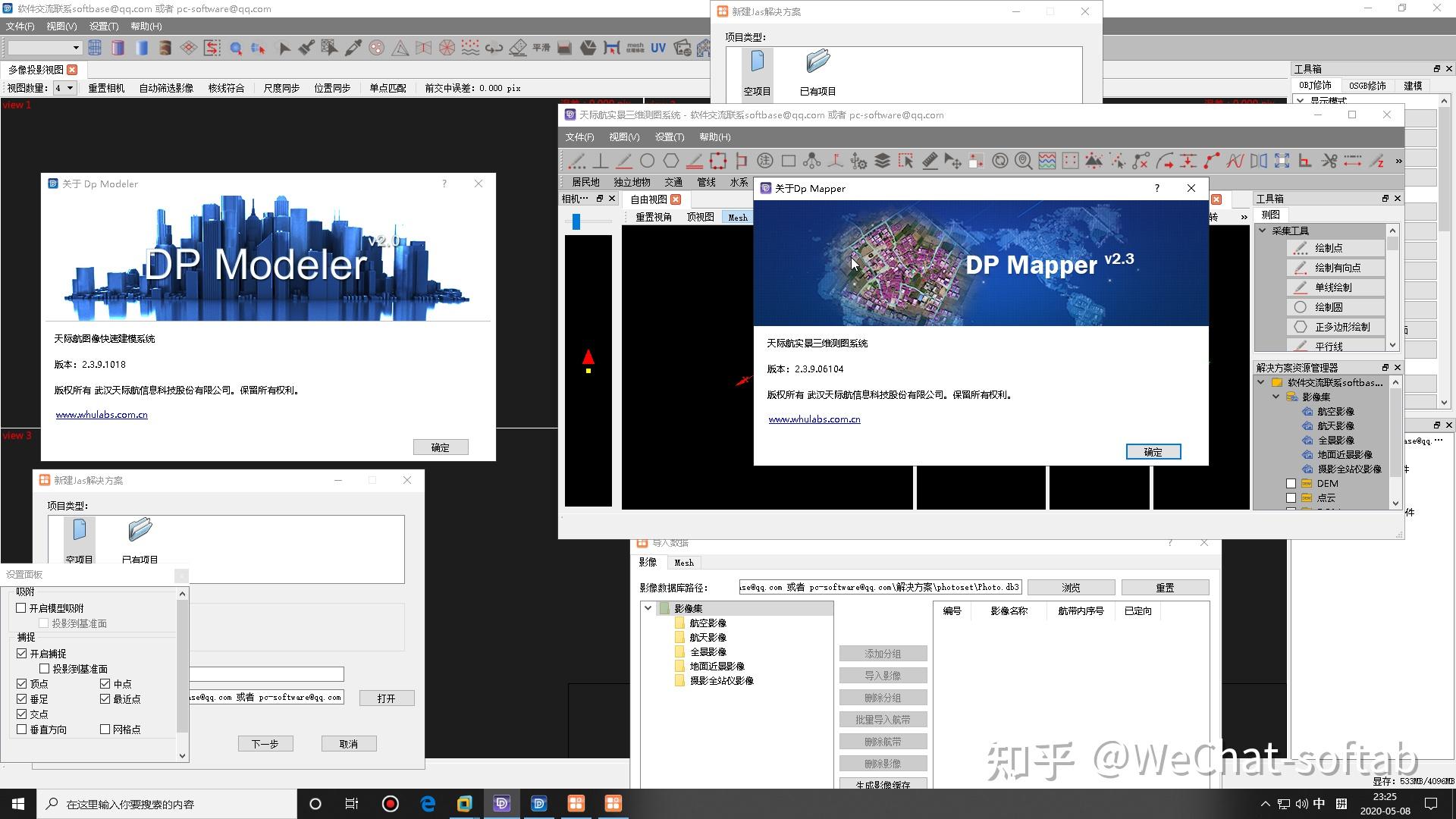Open www.whulabs.com.cn link in Mapper dialog
The height and width of the screenshot is (819, 1456).
tap(814, 419)
